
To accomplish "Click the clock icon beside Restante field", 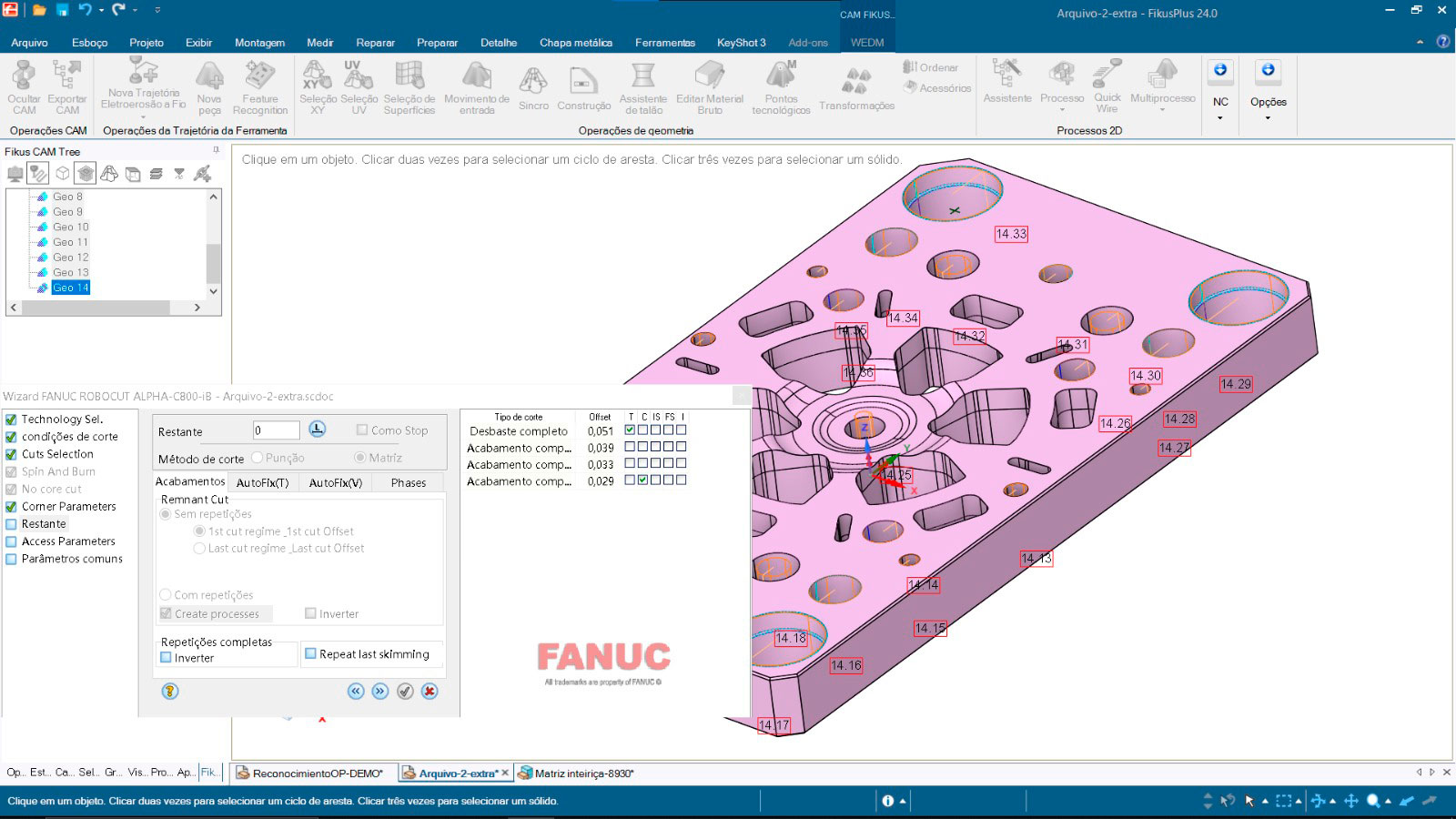I will tap(317, 430).
